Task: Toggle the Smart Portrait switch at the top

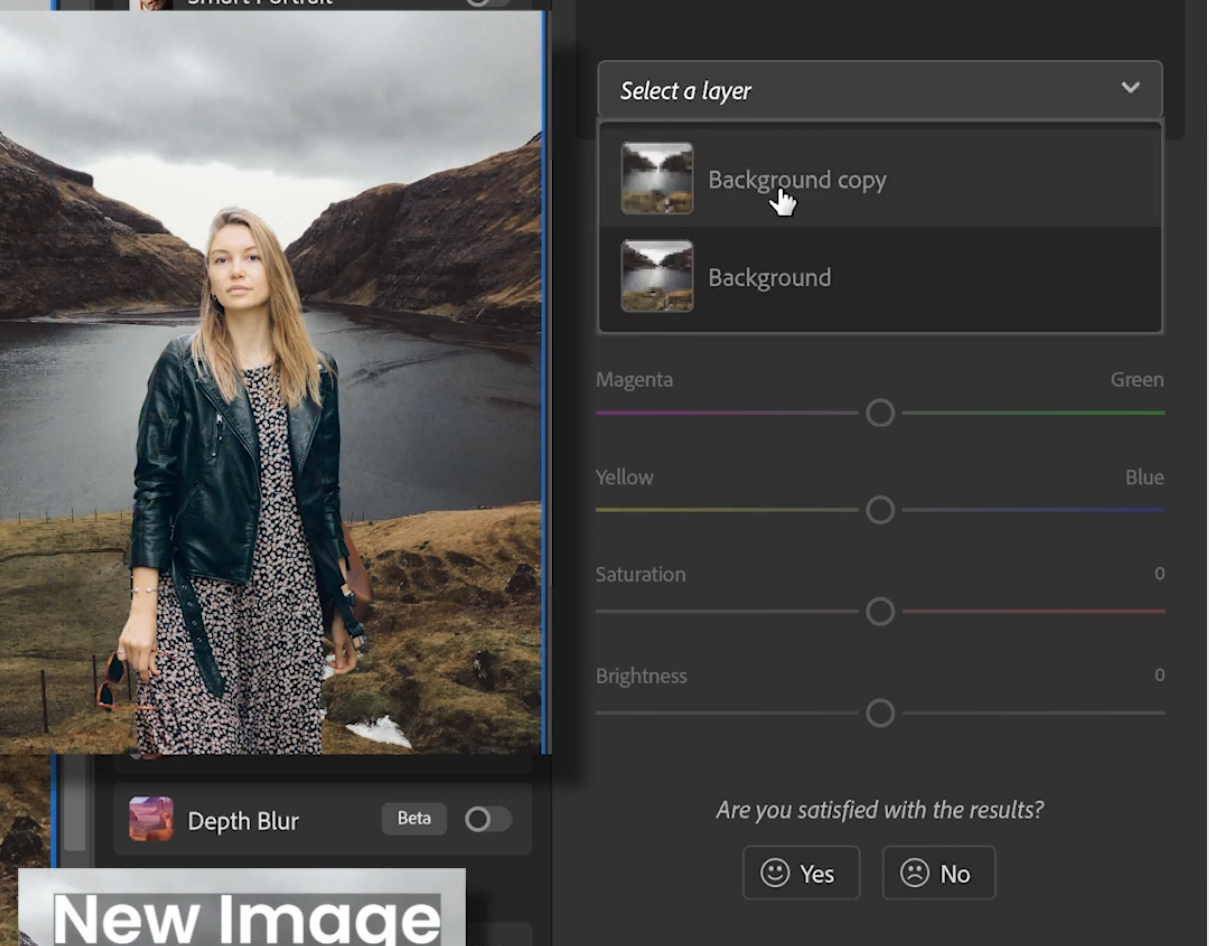Action: pyautogui.click(x=487, y=3)
